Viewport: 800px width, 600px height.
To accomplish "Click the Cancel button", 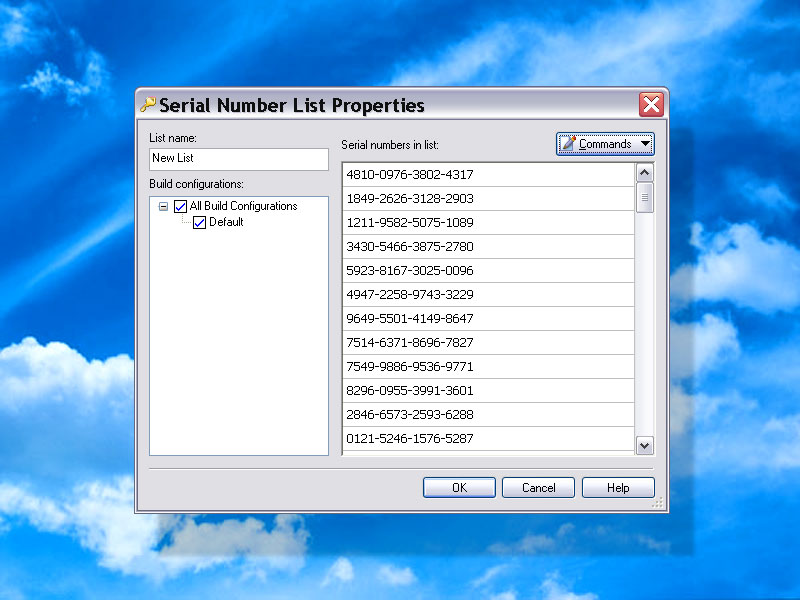I will [x=538, y=488].
